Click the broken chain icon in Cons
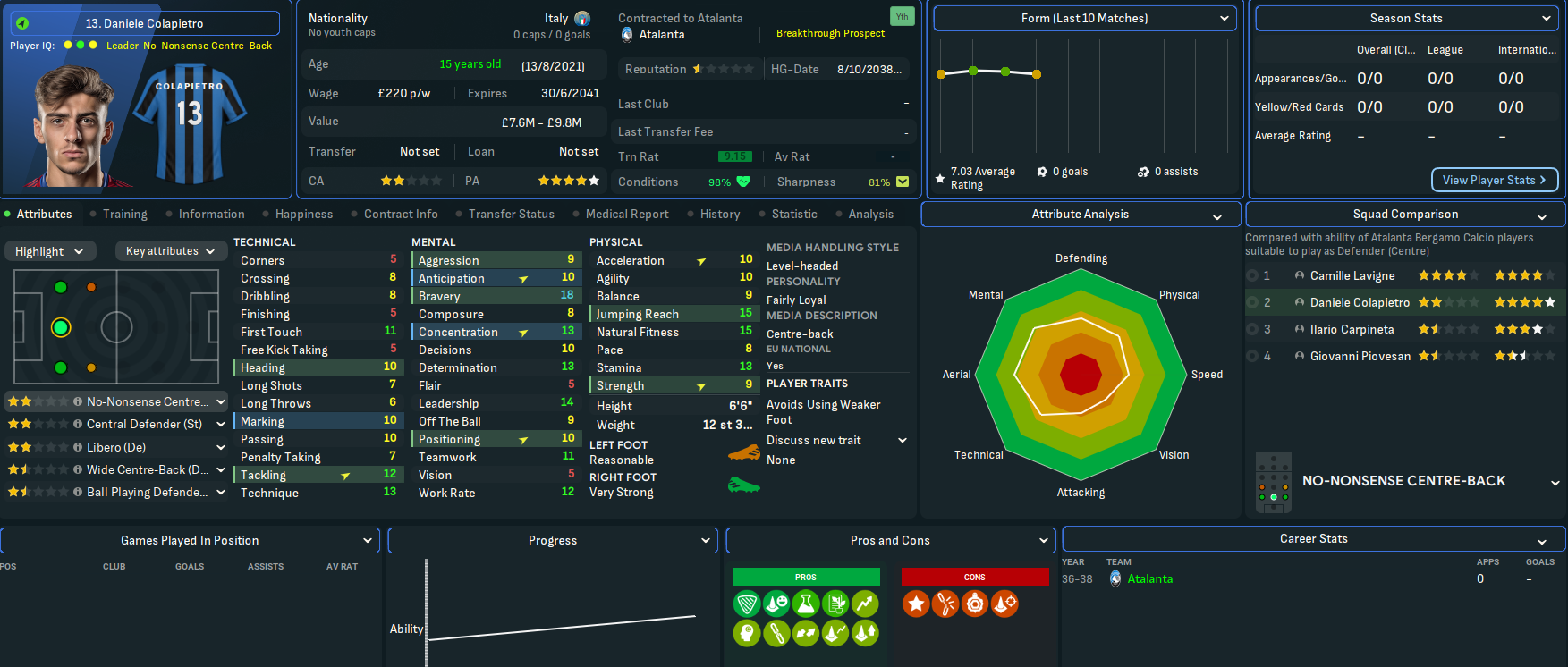This screenshot has width=1568, height=667. coord(945,604)
